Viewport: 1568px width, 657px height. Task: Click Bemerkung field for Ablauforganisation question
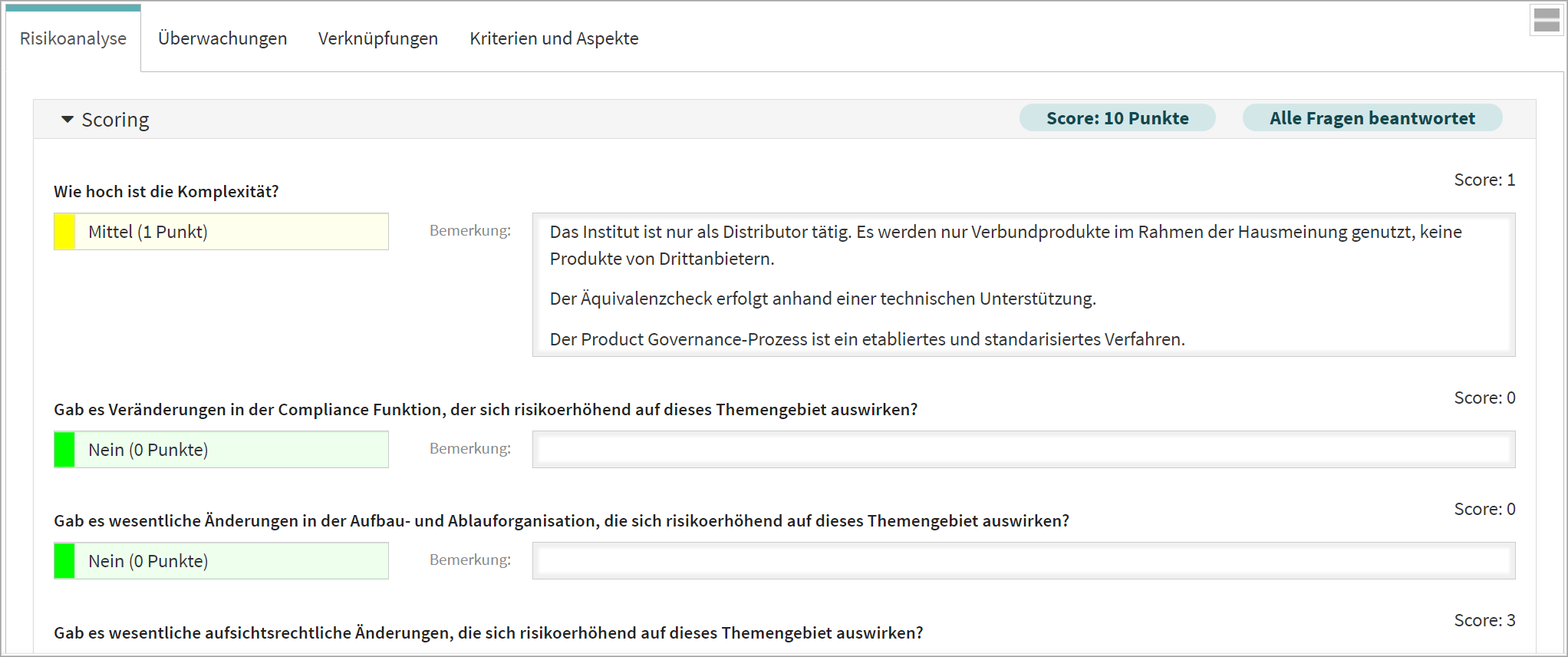1023,561
